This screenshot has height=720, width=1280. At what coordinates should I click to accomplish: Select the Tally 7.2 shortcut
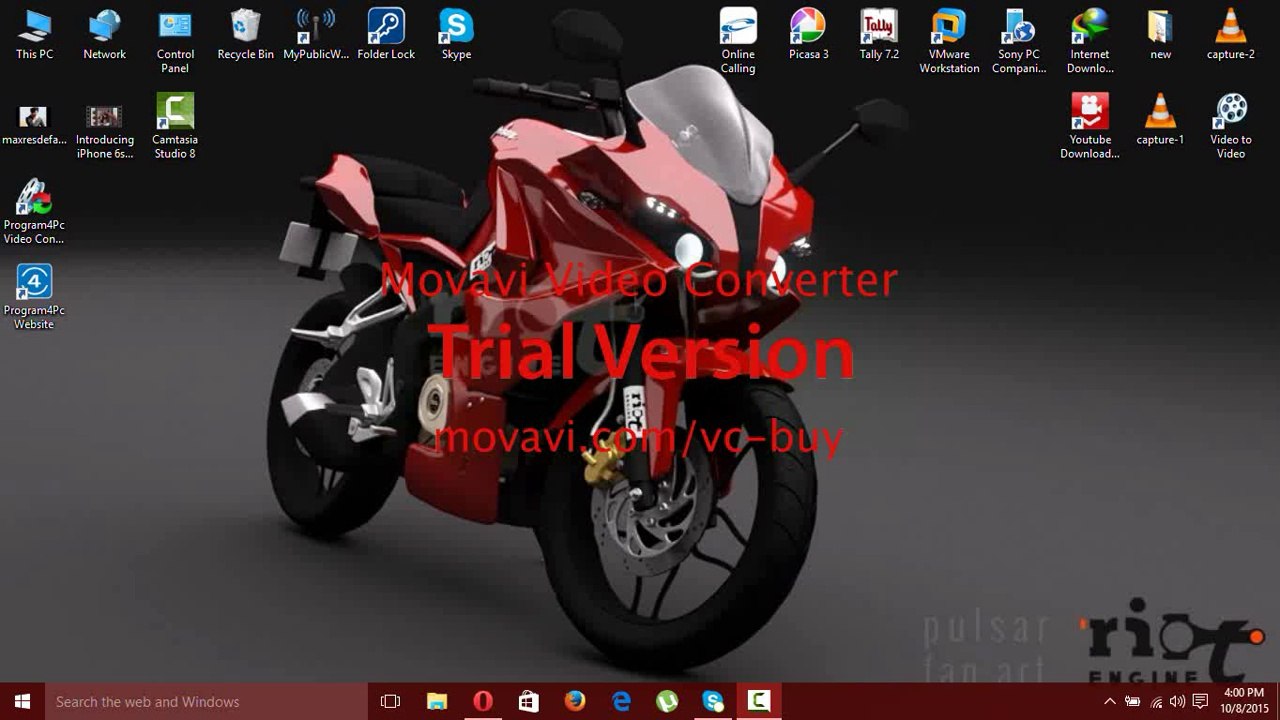coord(879,35)
